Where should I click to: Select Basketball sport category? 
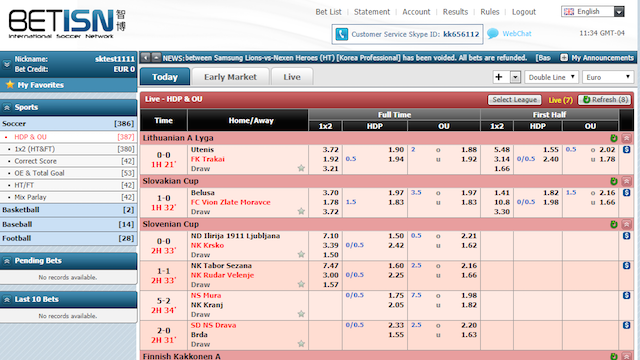68,210
